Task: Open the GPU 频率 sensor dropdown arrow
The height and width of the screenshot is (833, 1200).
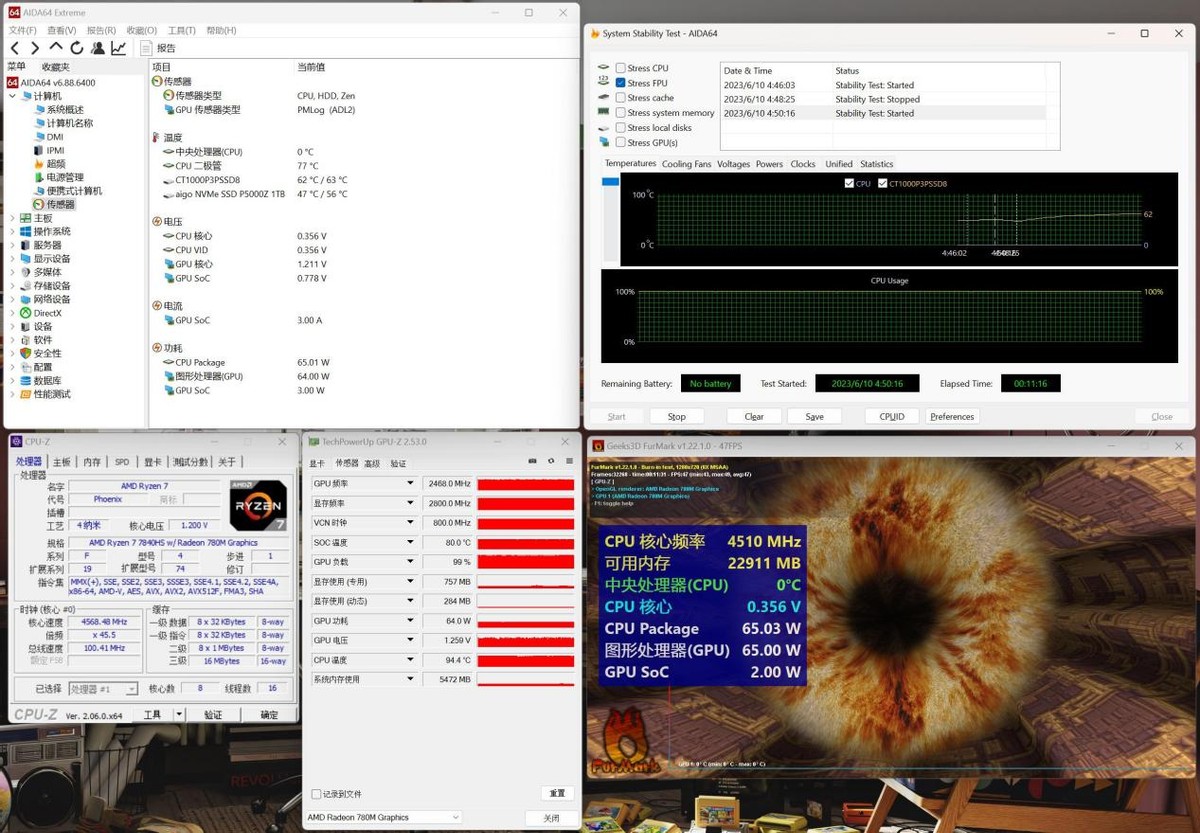Action: tap(409, 484)
